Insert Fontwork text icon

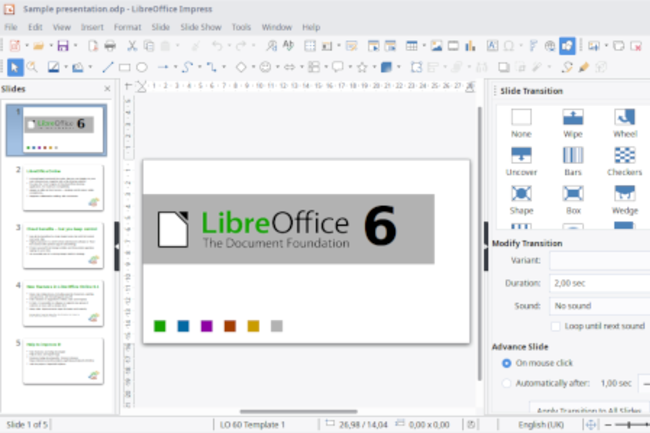(x=533, y=46)
